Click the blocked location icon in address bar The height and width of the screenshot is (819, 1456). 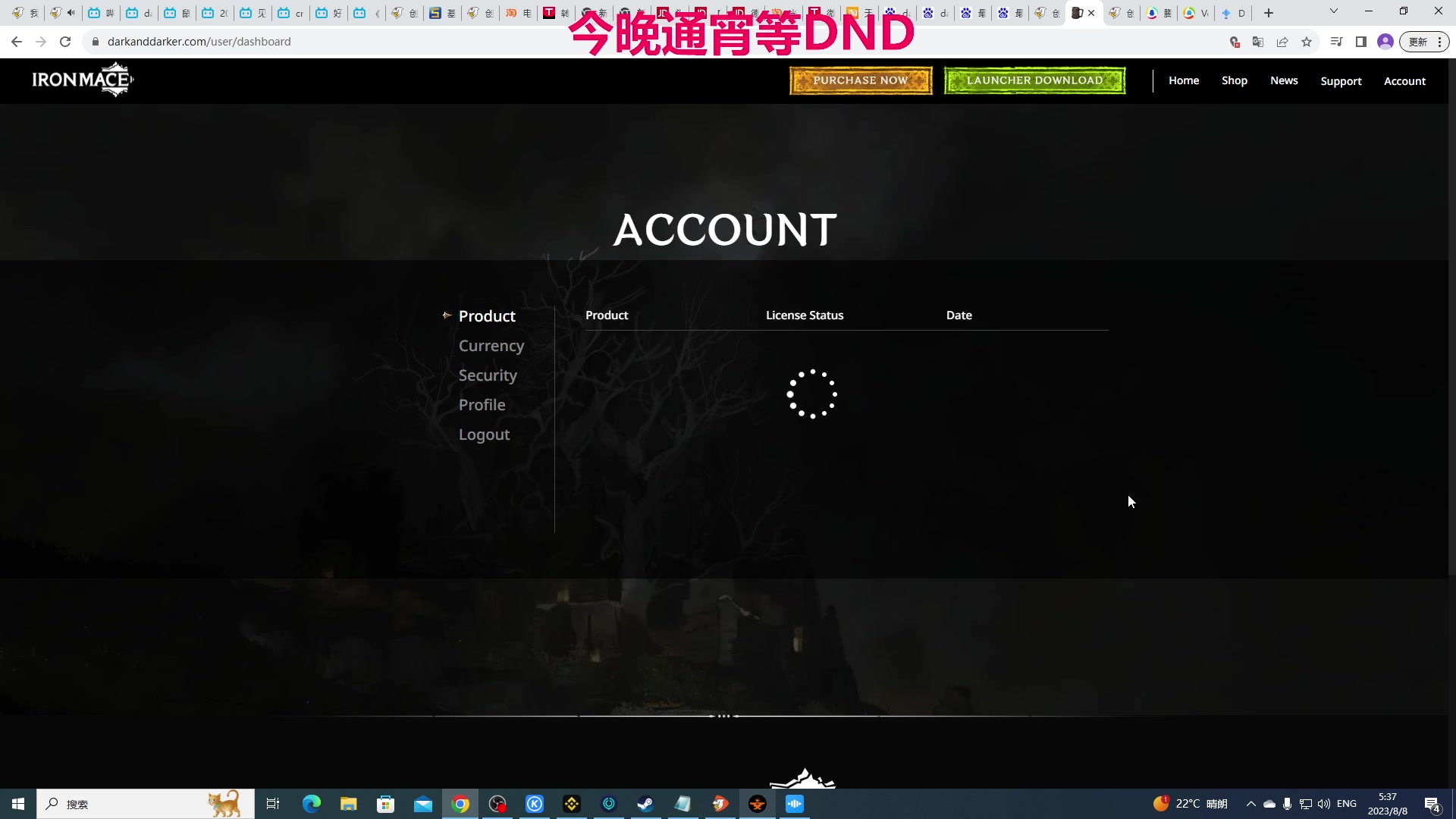[1235, 42]
